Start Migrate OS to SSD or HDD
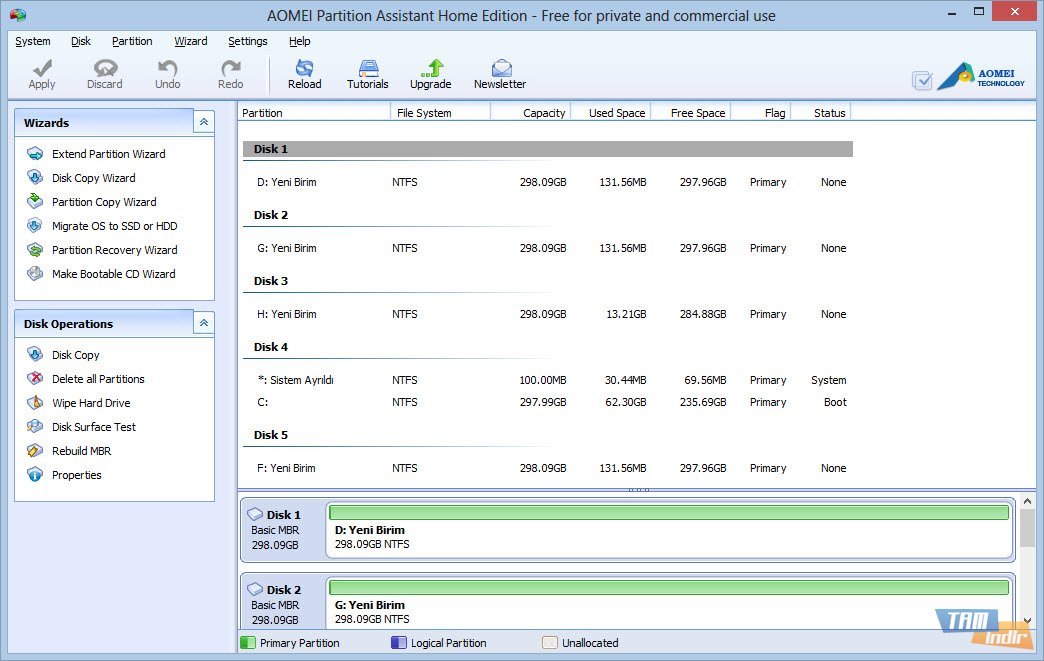Image resolution: width=1044 pixels, height=661 pixels. click(115, 226)
